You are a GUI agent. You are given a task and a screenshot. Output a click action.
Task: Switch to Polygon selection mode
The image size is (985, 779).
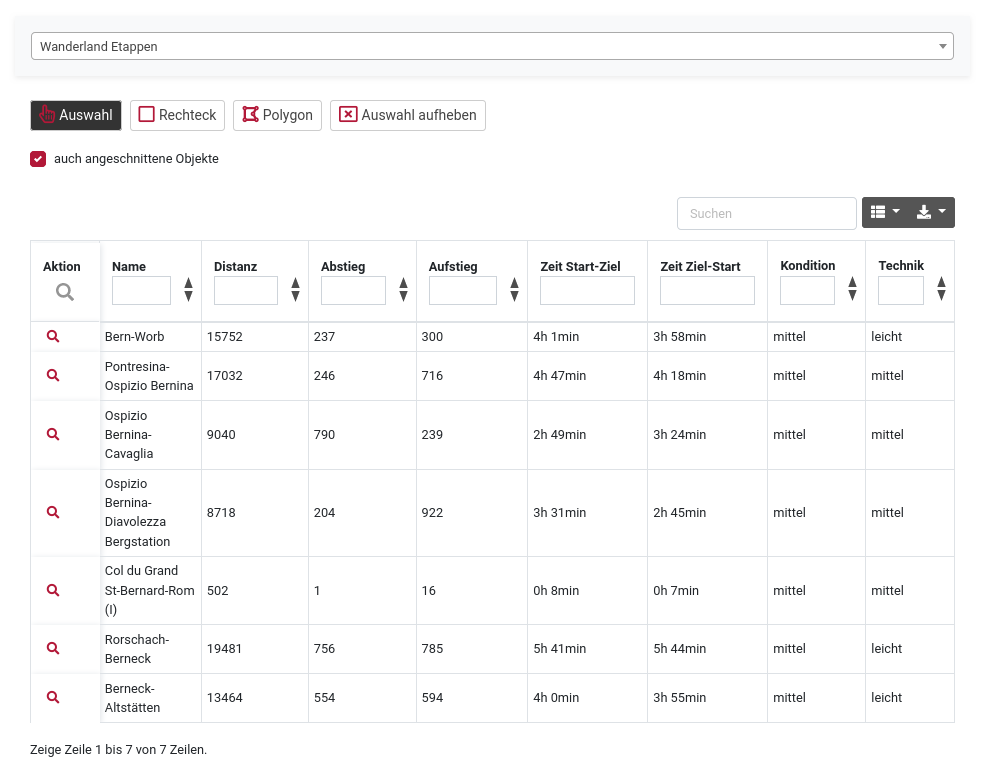pyautogui.click(x=278, y=115)
